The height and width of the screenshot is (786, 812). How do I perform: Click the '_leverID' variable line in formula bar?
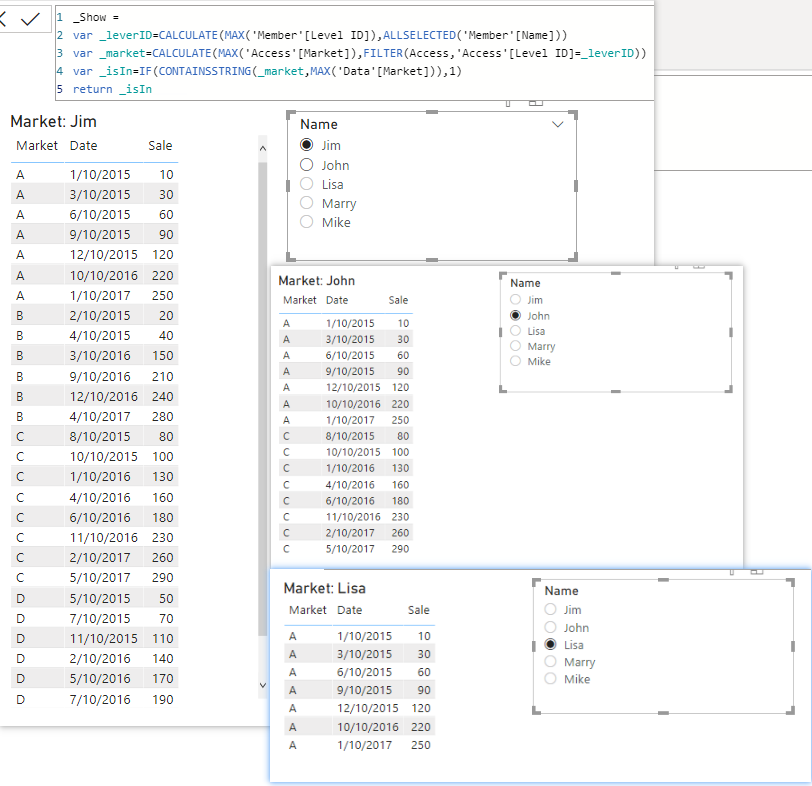click(x=320, y=35)
